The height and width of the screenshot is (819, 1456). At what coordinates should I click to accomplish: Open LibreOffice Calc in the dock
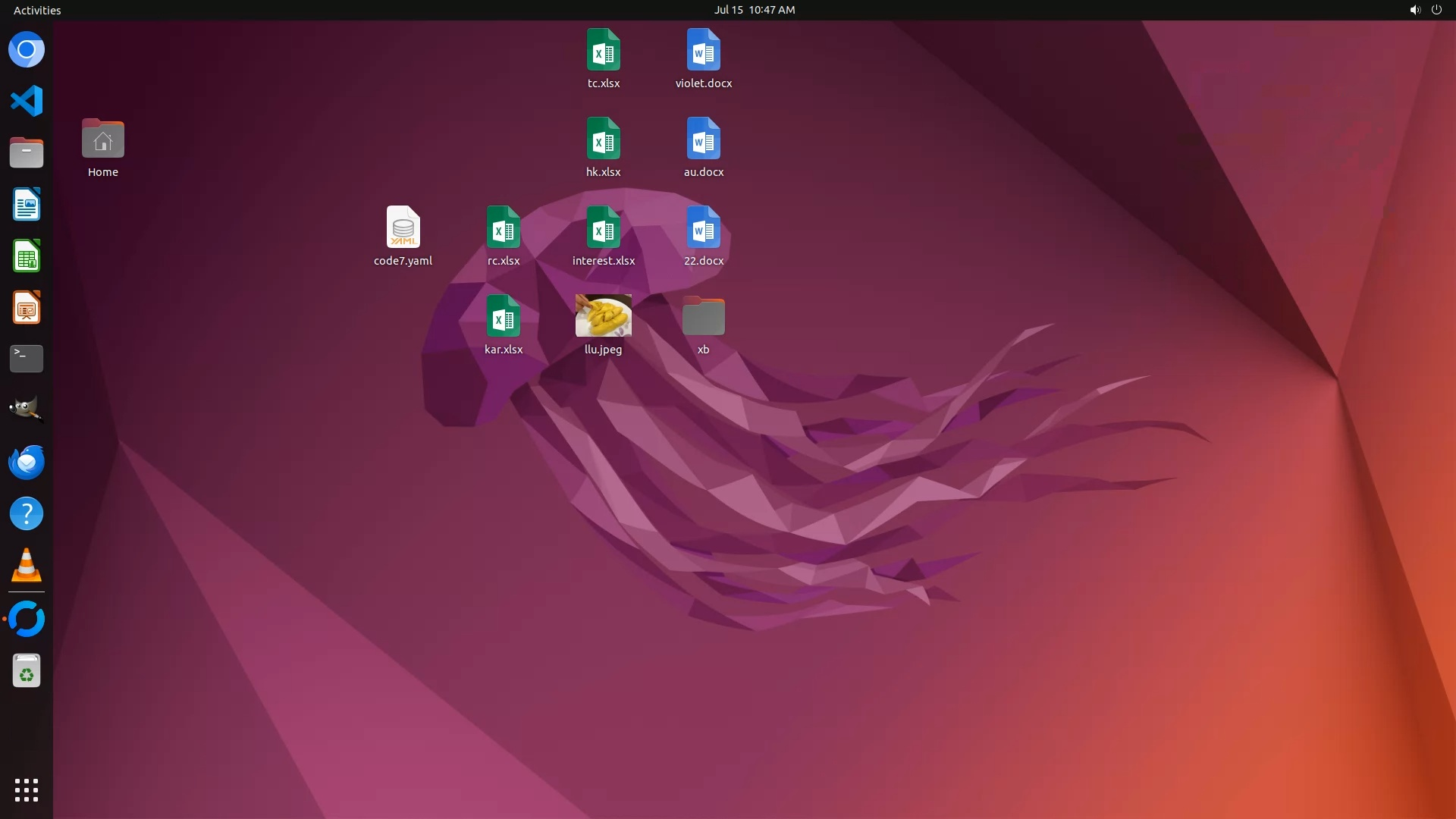tap(27, 256)
